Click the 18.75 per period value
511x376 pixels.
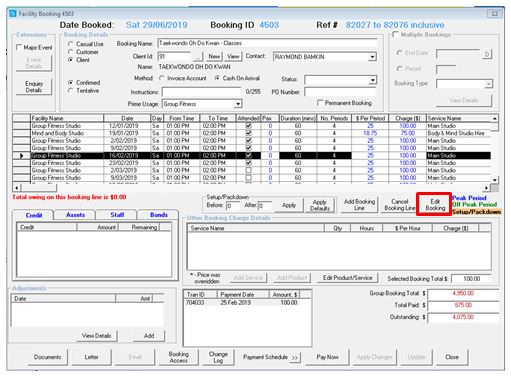370,133
